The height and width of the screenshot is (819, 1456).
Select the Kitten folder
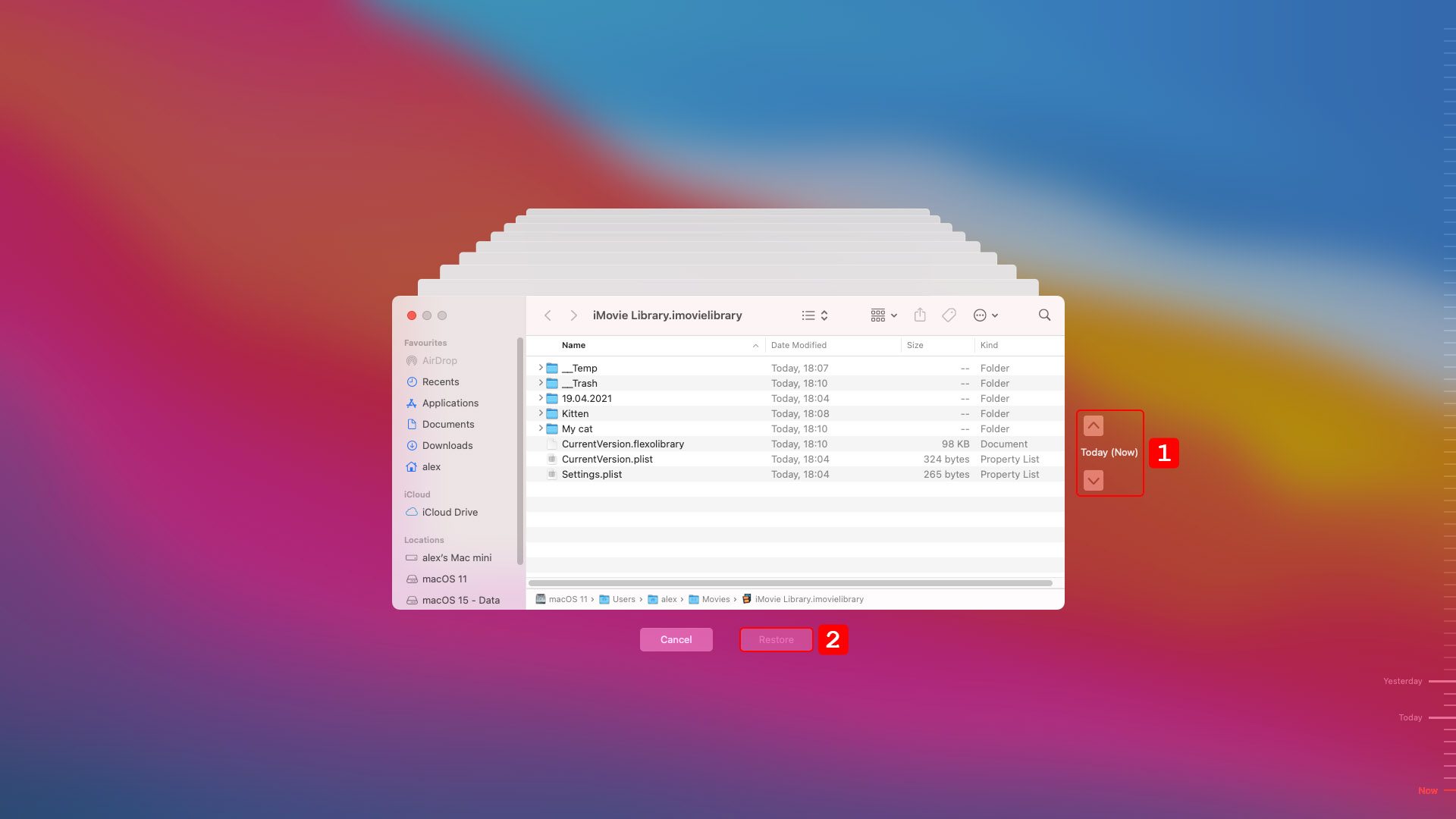click(575, 413)
